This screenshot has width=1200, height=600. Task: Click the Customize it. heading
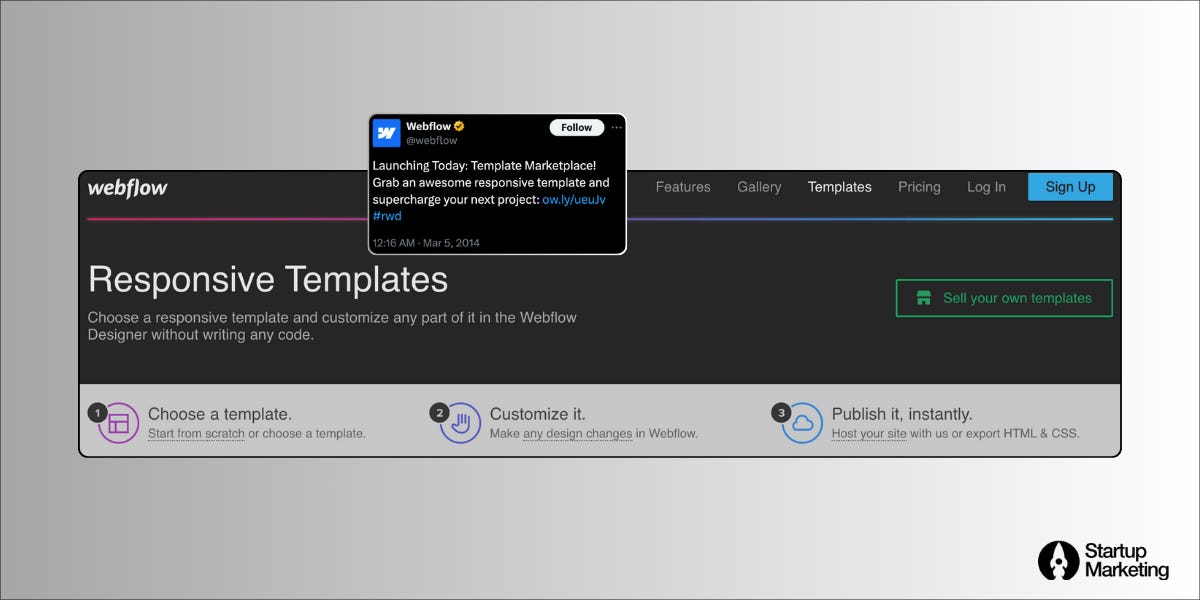coord(538,414)
